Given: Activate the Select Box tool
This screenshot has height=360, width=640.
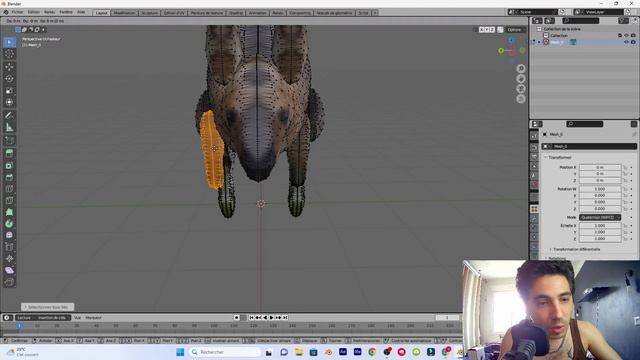Looking at the screenshot, I should [x=9, y=42].
